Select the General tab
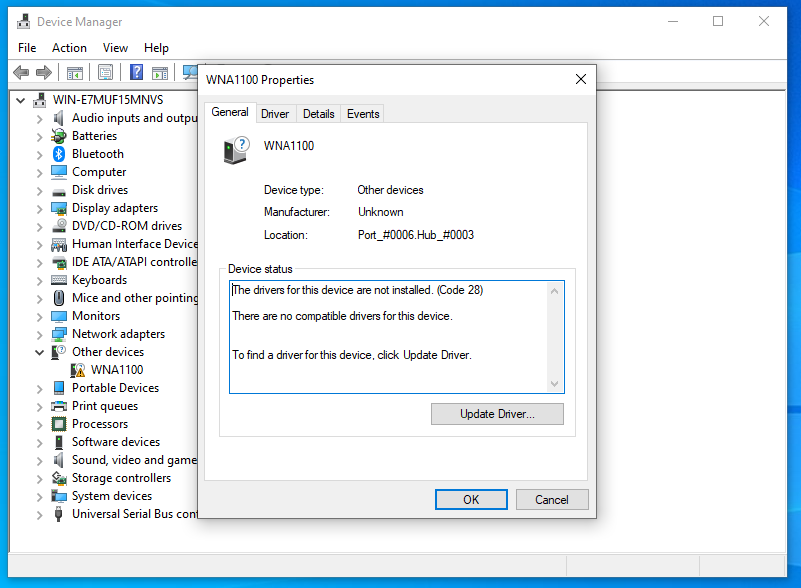 tap(230, 112)
